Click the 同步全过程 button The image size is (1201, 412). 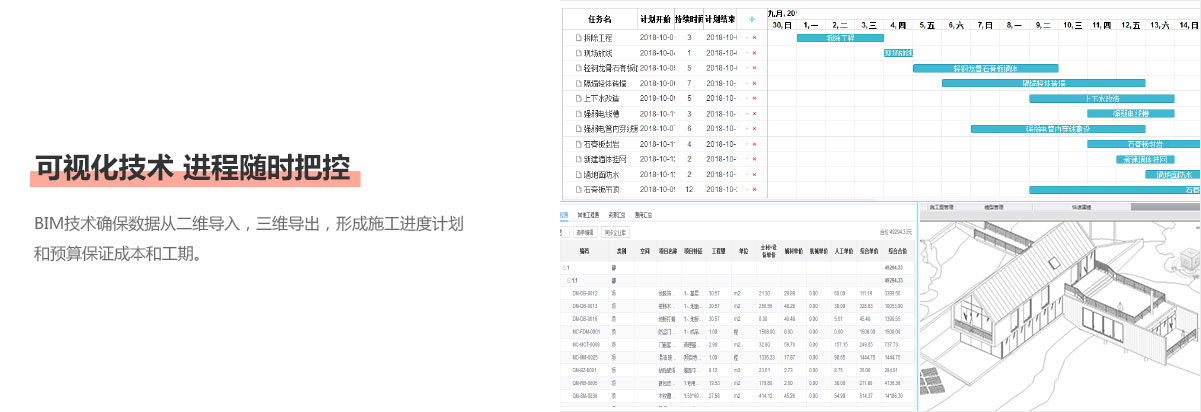[x=616, y=232]
